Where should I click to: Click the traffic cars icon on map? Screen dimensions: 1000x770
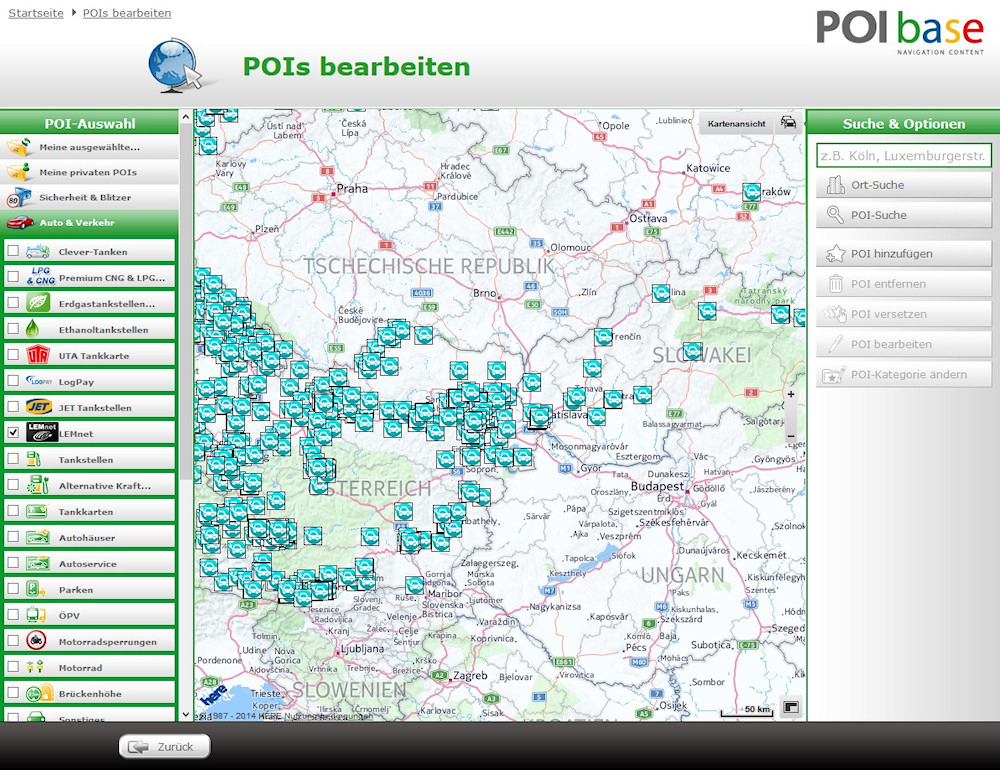[789, 123]
